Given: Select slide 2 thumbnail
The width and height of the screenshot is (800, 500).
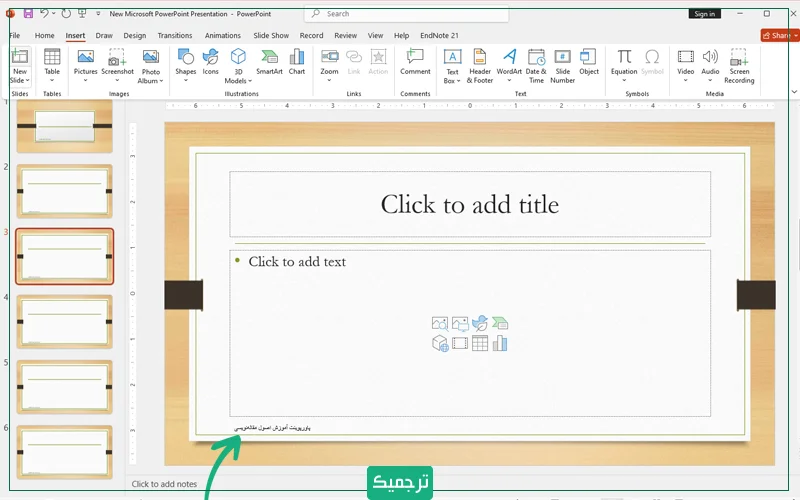Looking at the screenshot, I should [64, 191].
